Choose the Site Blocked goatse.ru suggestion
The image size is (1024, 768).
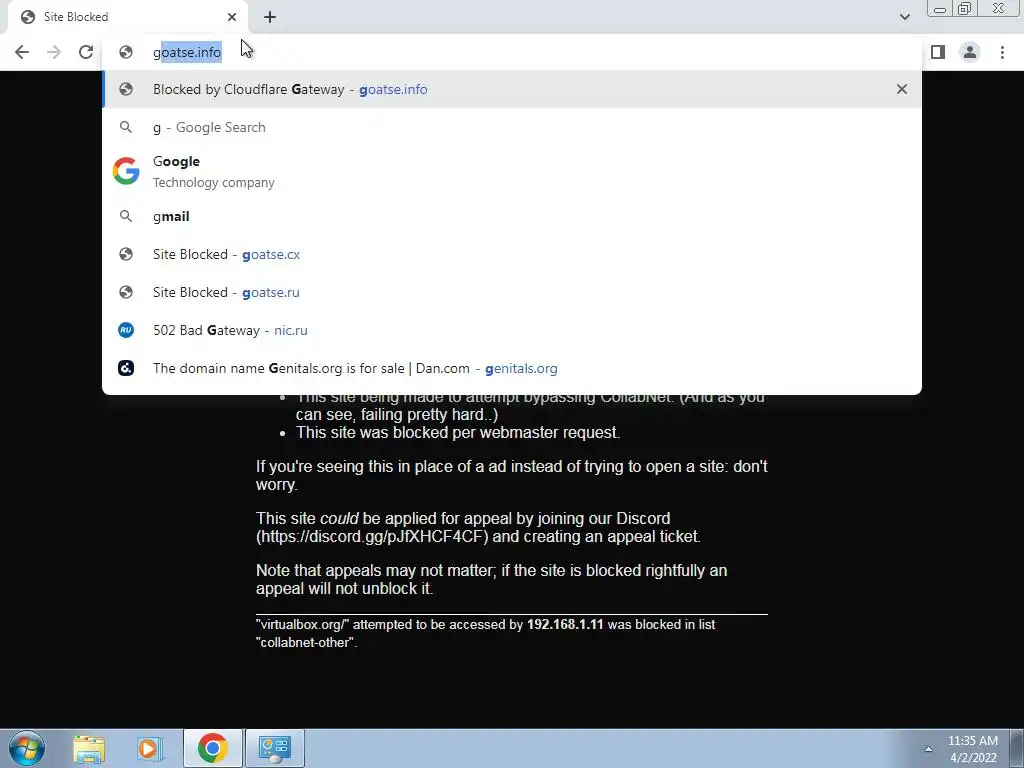[x=512, y=292]
